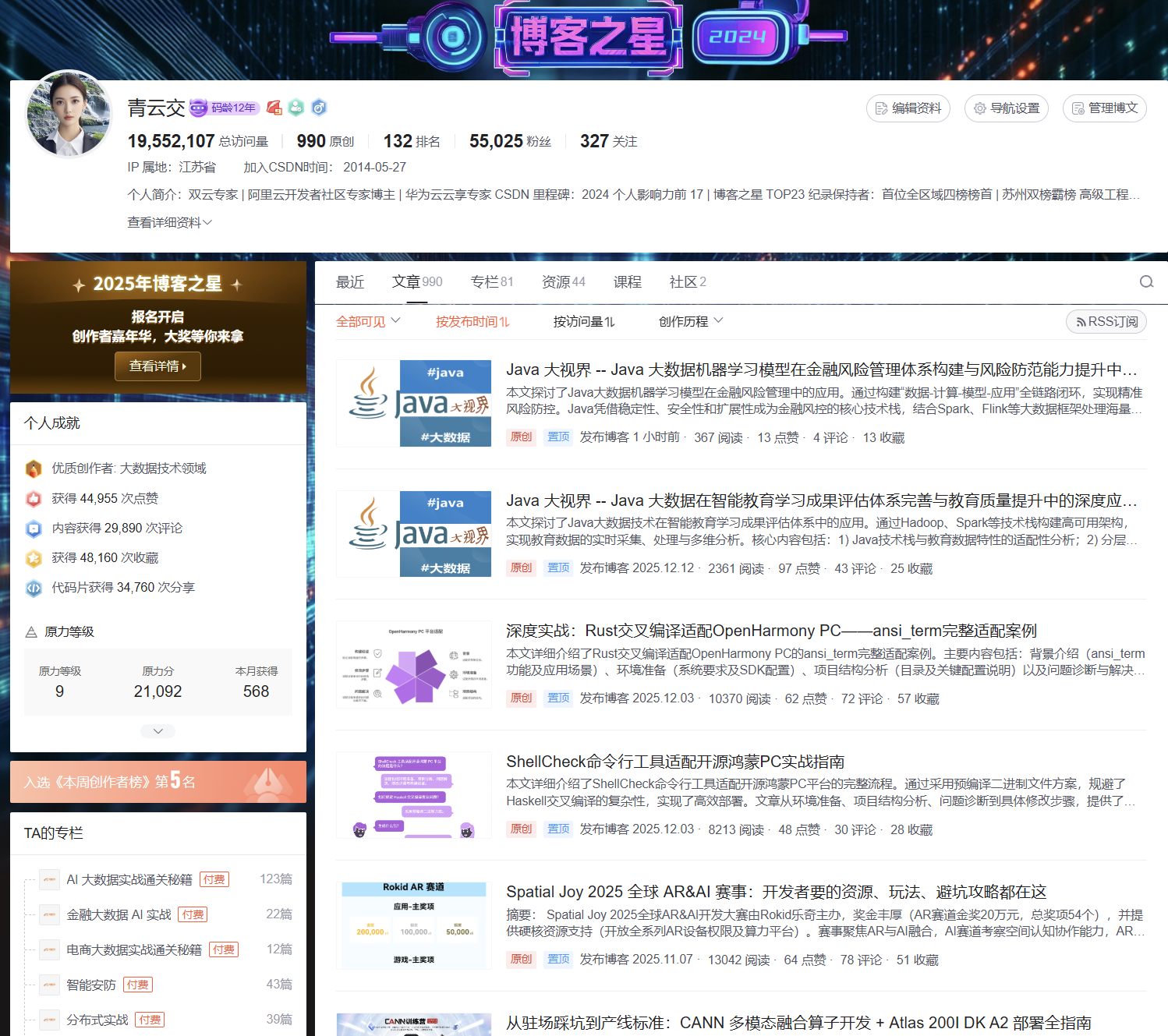Click the 个人简介 description text
This screenshot has height=1036, width=1168.
point(633,194)
